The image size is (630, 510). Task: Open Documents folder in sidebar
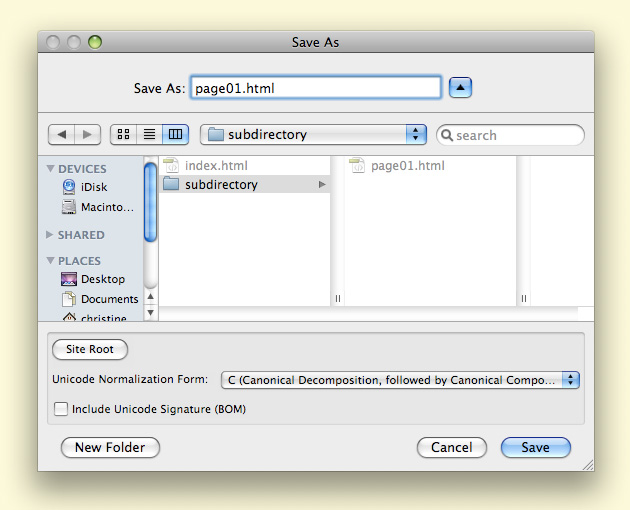108,299
